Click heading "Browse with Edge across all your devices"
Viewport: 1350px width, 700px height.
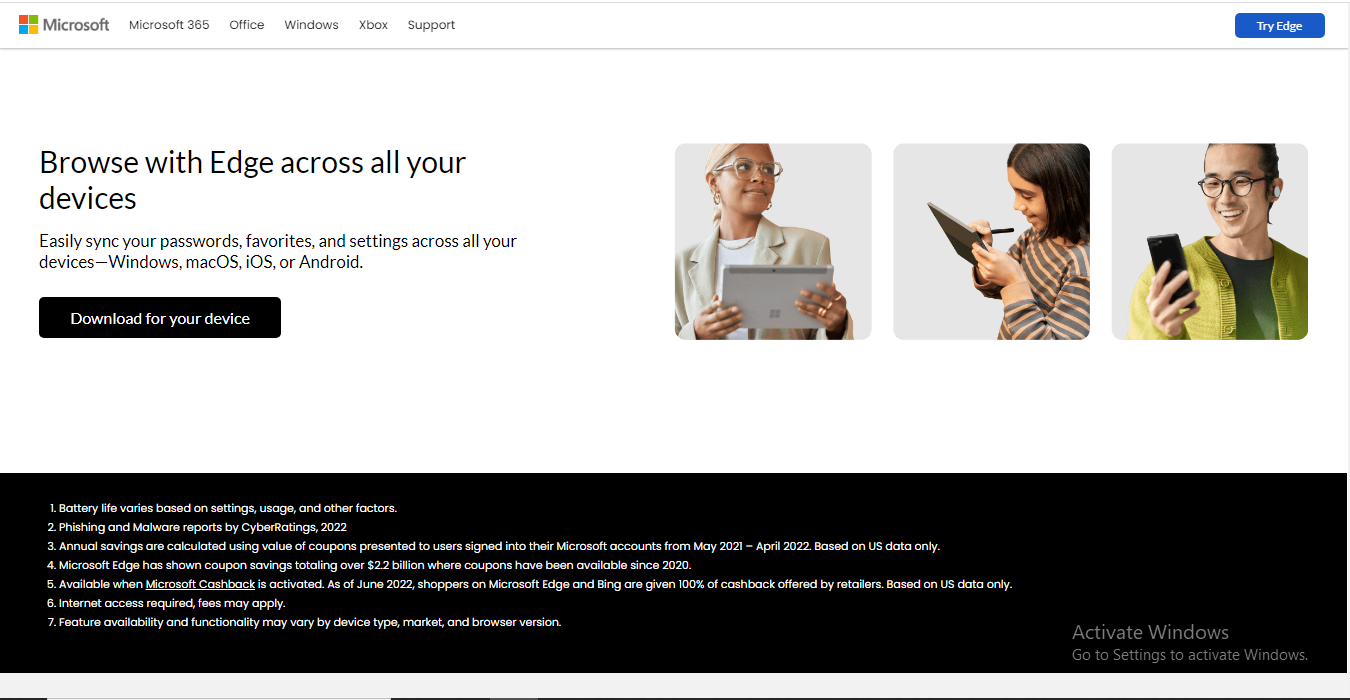pos(253,180)
